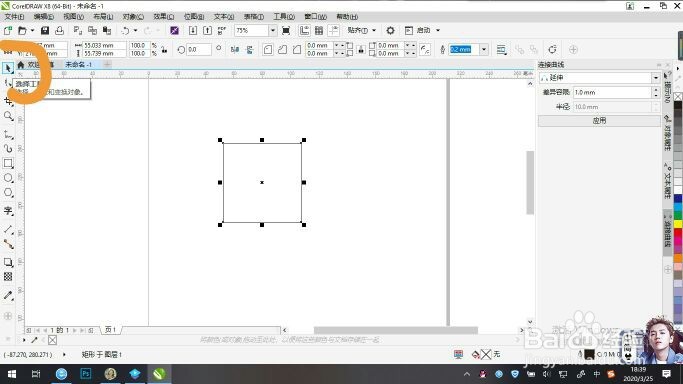
Task: Toggle Edit corners together lock
Action: (361, 49)
